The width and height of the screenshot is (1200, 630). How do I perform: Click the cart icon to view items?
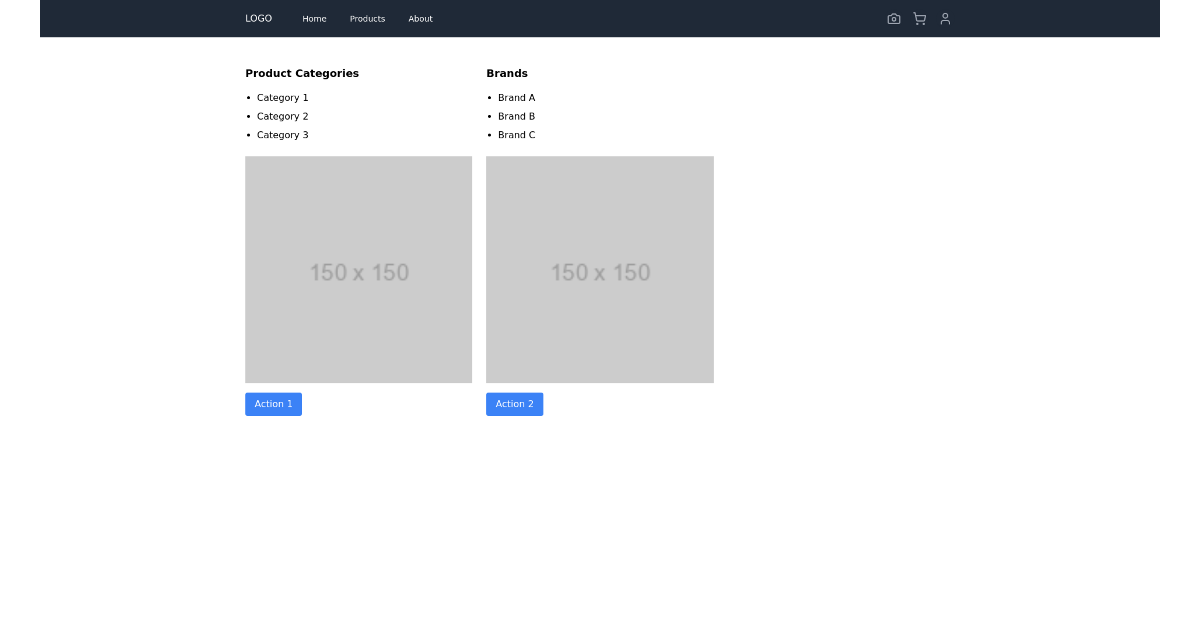919,18
